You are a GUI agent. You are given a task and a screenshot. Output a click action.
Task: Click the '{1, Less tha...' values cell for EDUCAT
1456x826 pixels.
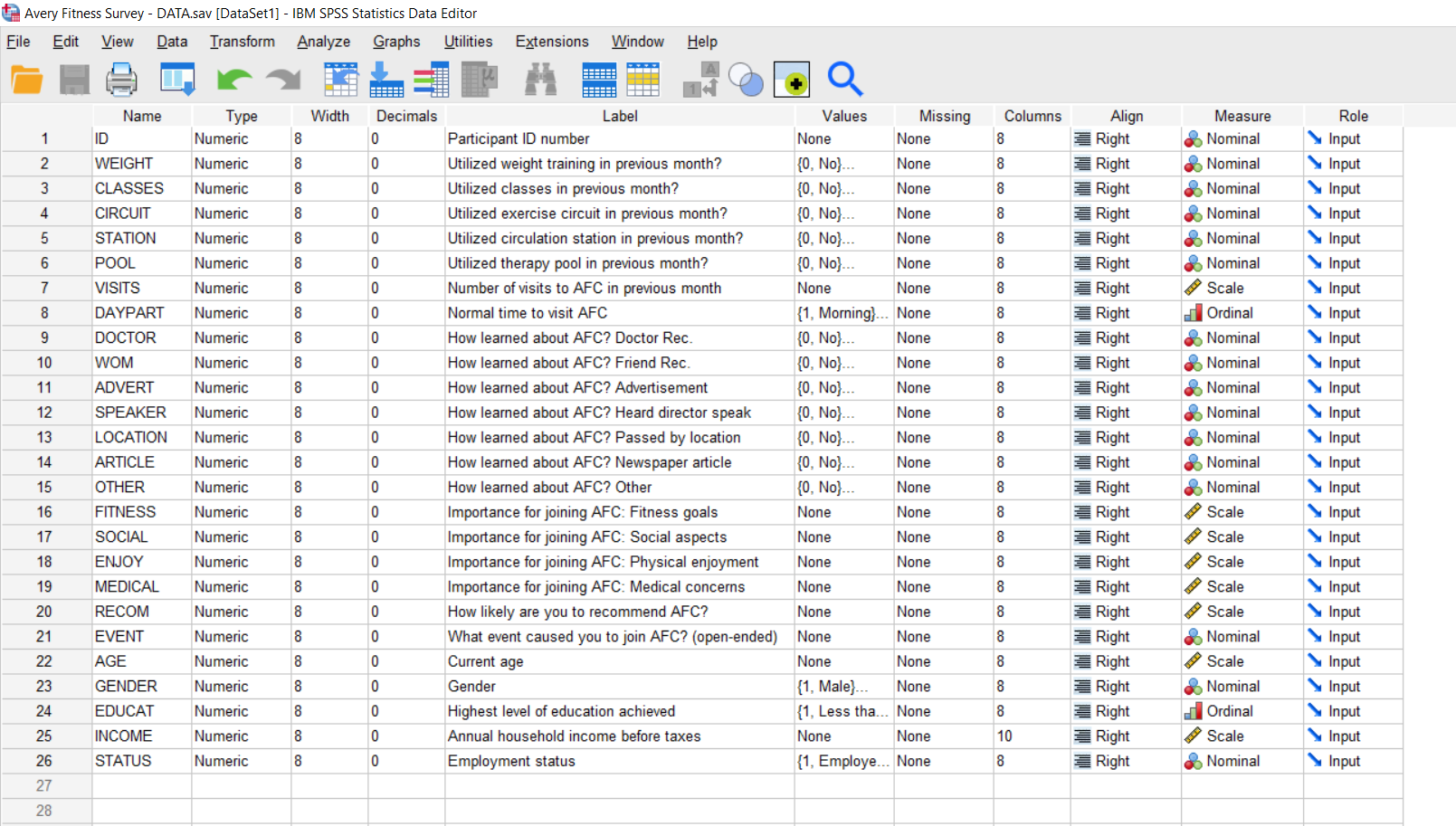point(844,711)
